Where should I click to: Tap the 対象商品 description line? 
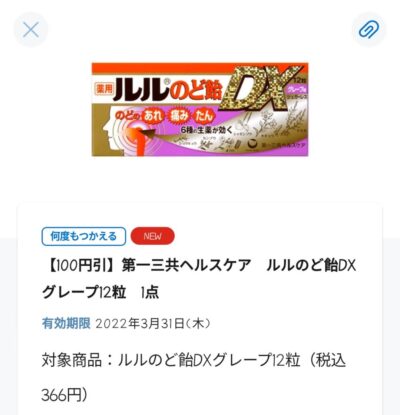tap(194, 361)
